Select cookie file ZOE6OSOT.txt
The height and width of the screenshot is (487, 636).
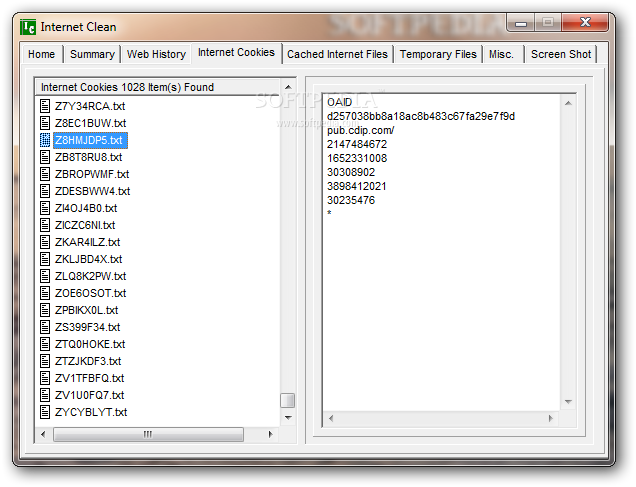[x=90, y=293]
